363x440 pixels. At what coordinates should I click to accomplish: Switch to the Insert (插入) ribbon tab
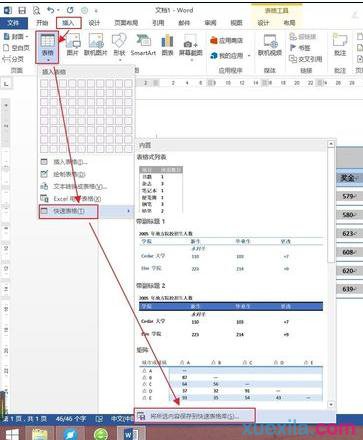tap(68, 23)
